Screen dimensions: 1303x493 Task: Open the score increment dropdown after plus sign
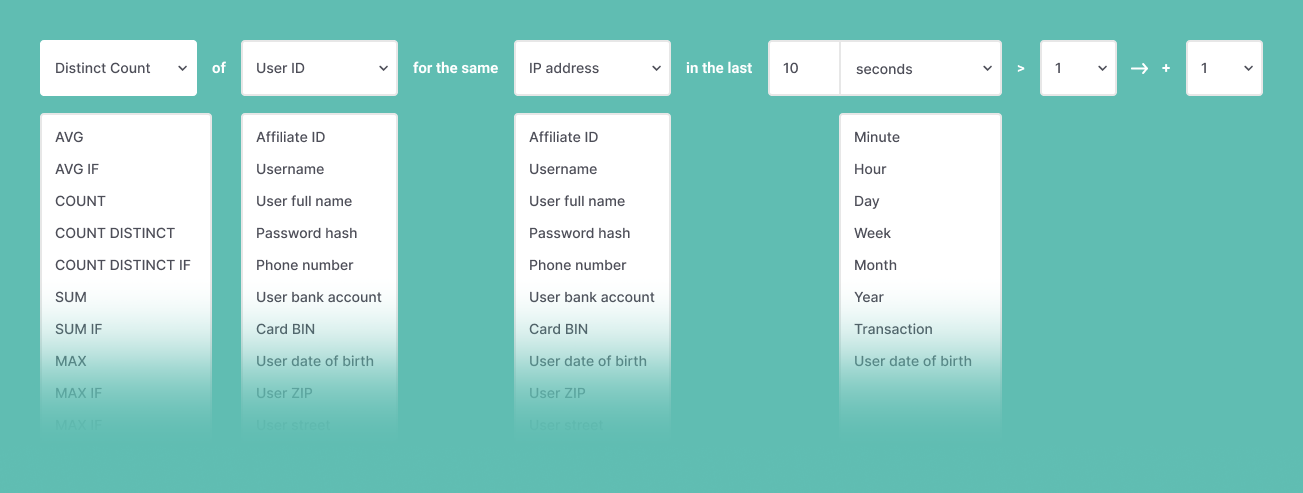1224,68
